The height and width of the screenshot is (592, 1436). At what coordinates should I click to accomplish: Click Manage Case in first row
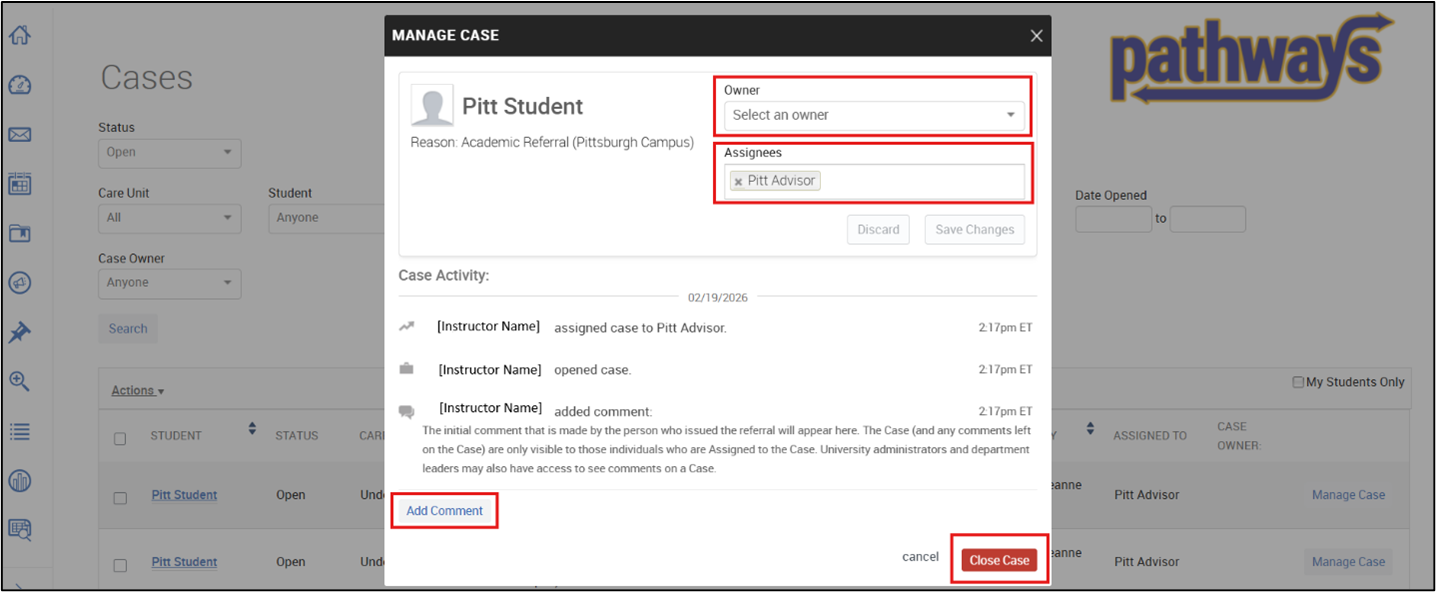tap(1348, 495)
